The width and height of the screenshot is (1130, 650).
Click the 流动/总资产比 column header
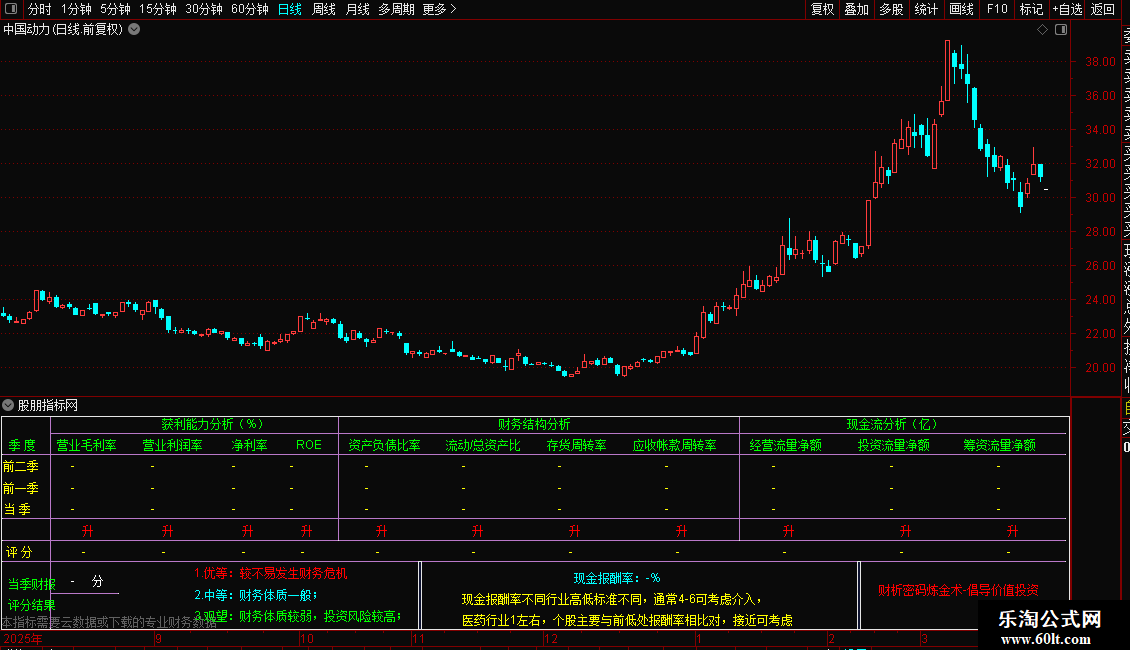tap(482, 445)
